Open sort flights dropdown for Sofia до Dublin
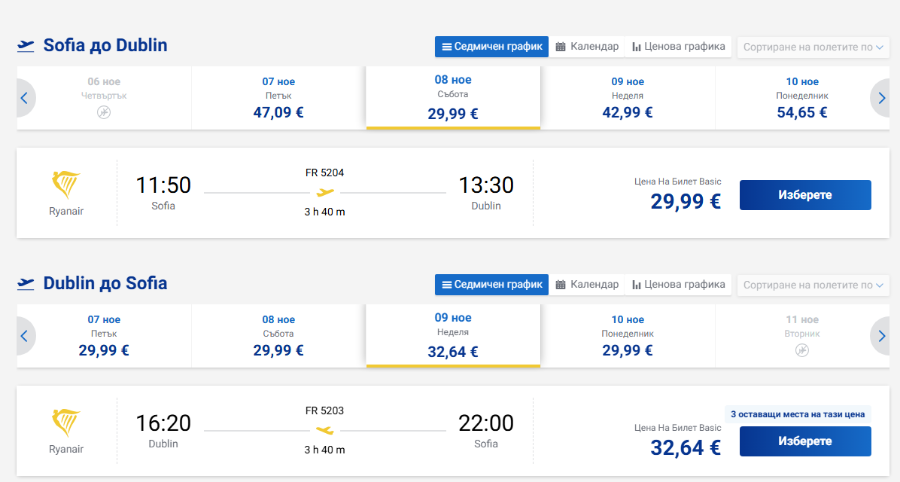Viewport: 900px width, 482px height. pos(813,47)
